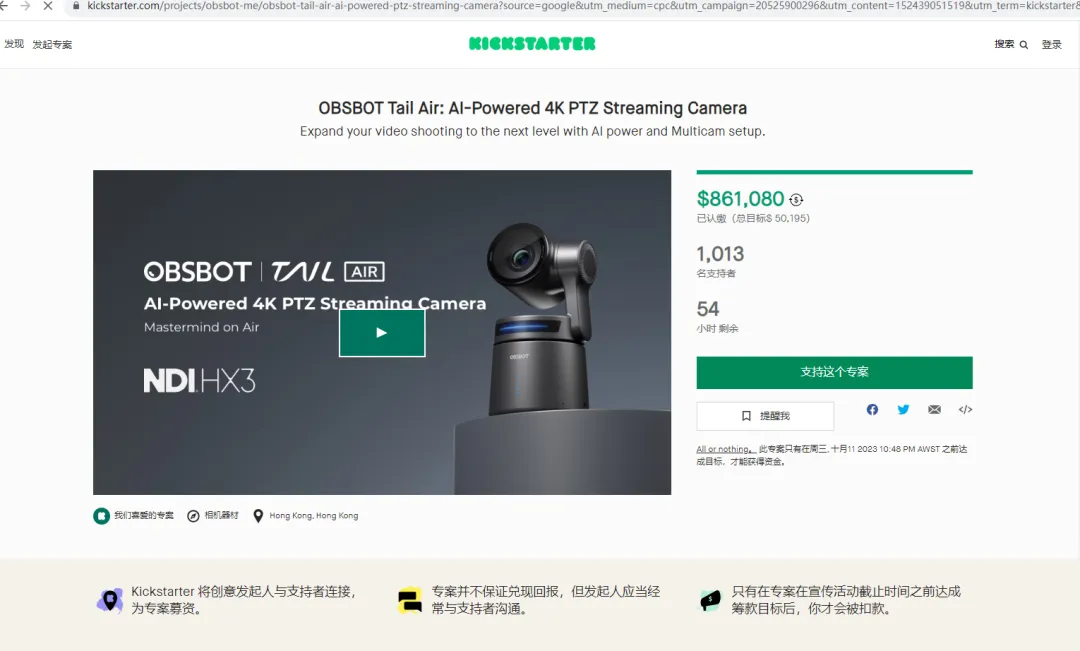Viewport: 1080px width, 651px height.
Task: Stop page loading in the browser
Action: point(48,6)
